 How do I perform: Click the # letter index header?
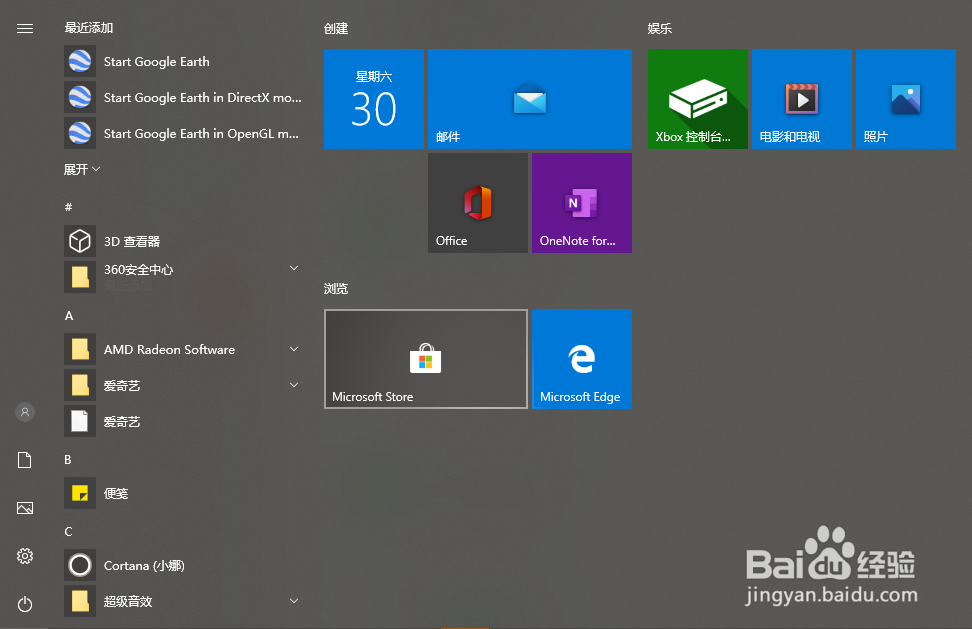tap(69, 207)
